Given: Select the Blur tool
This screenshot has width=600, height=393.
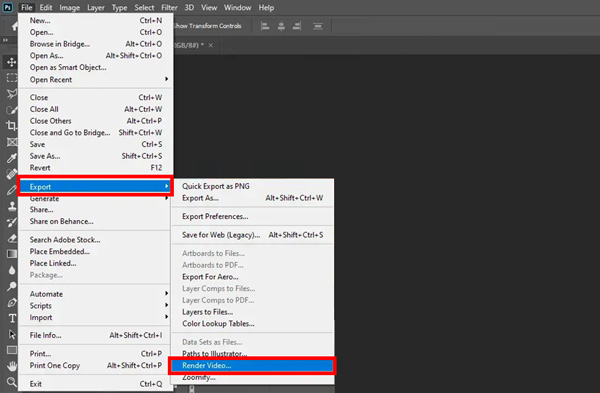Looking at the screenshot, I should 11,270.
